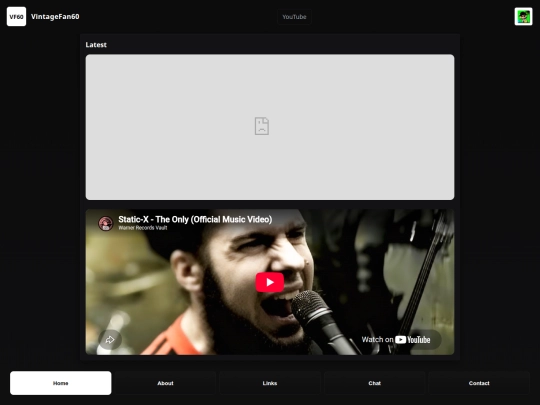Click the VintageFan60 site title
540x405 pixels.
(55, 17)
